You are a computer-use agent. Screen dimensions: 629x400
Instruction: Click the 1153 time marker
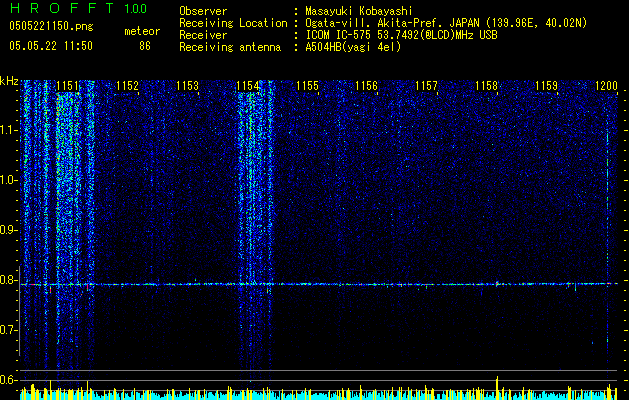(187, 86)
